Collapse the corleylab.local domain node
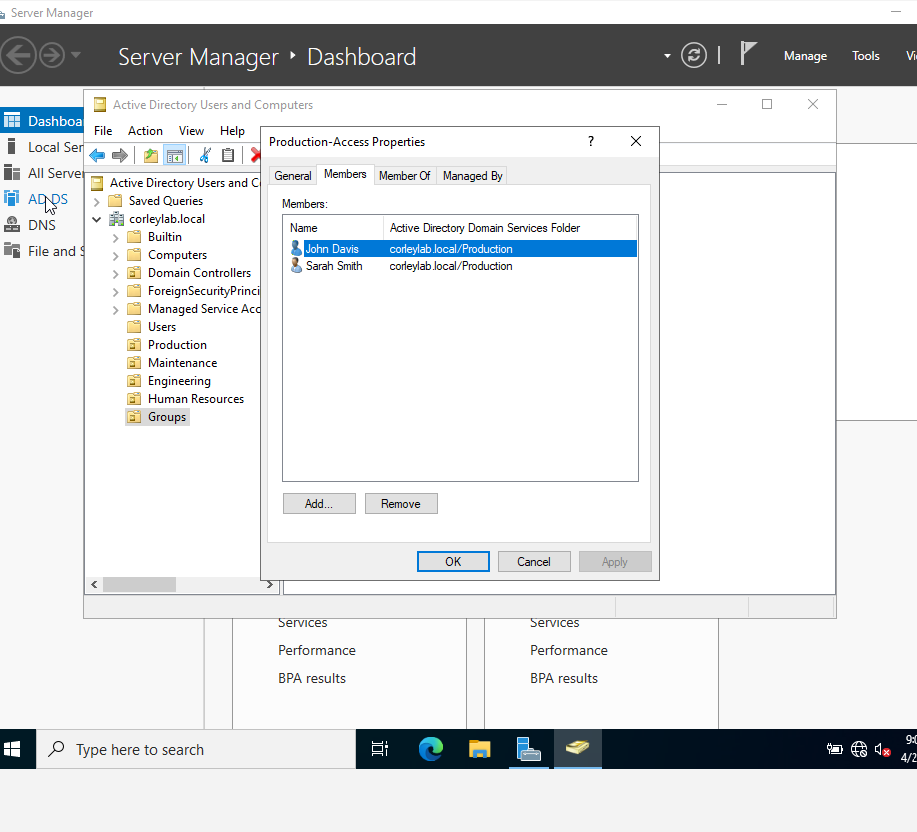This screenshot has height=832, width=917. tap(97, 219)
